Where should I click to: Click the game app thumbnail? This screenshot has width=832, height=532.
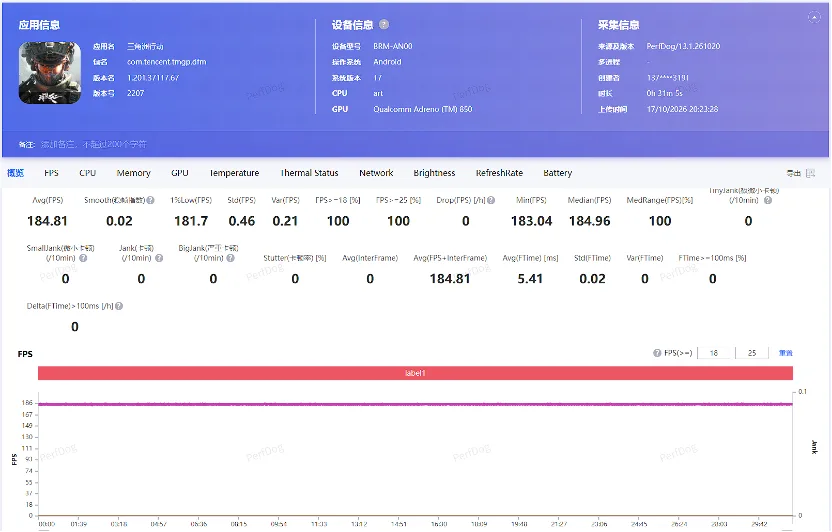[50, 73]
